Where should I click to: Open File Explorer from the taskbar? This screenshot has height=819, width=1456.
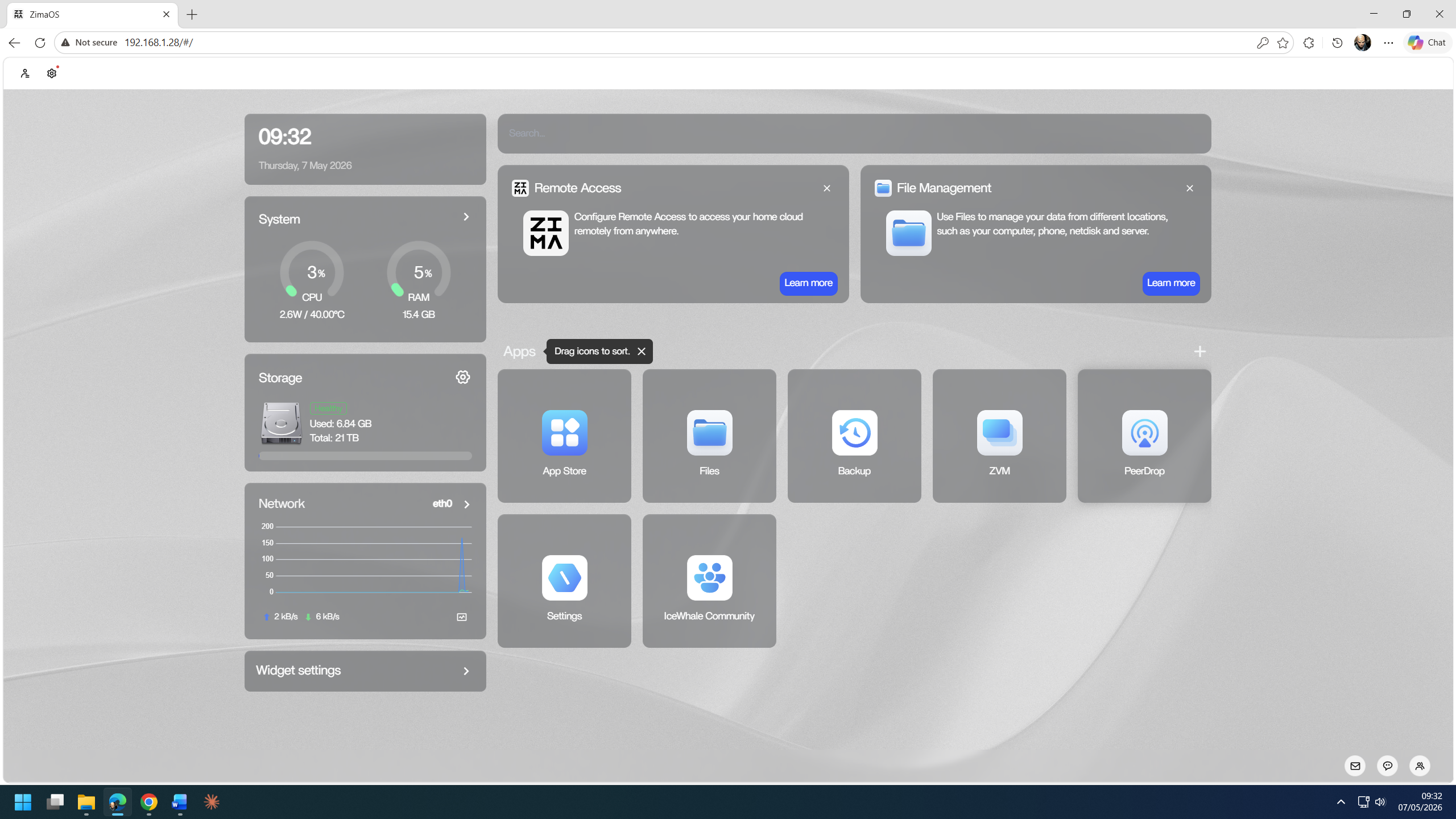tap(86, 802)
